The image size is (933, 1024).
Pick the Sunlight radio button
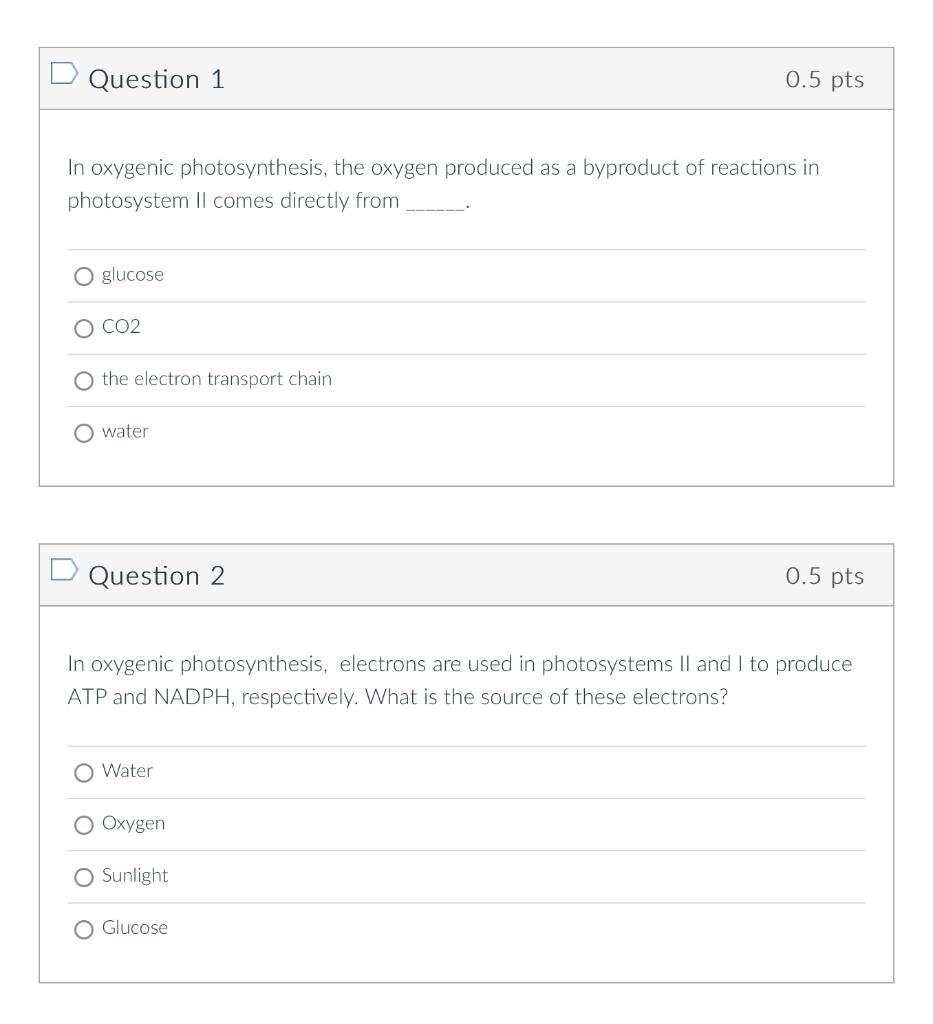pos(84,877)
